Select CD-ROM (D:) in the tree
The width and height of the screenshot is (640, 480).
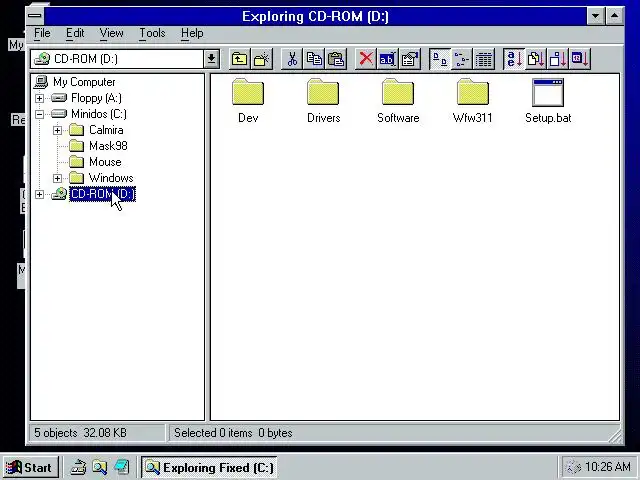pyautogui.click(x=102, y=194)
